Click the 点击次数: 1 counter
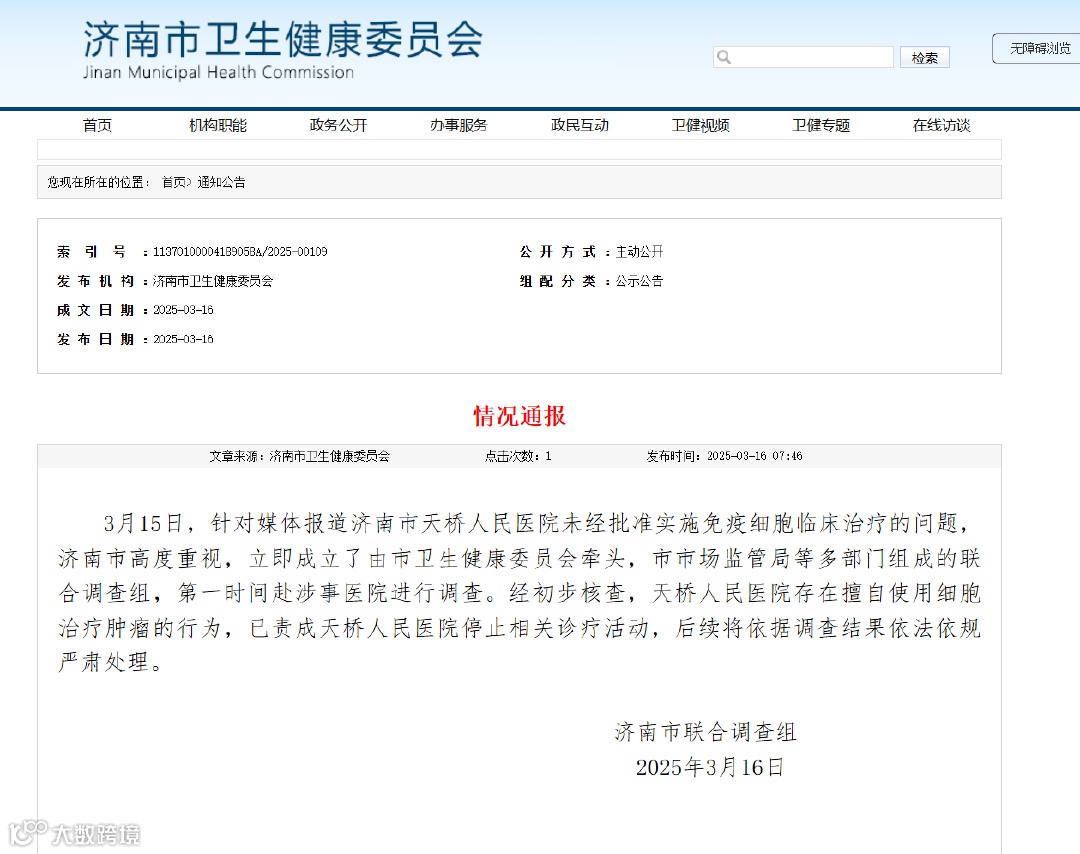 (x=518, y=456)
